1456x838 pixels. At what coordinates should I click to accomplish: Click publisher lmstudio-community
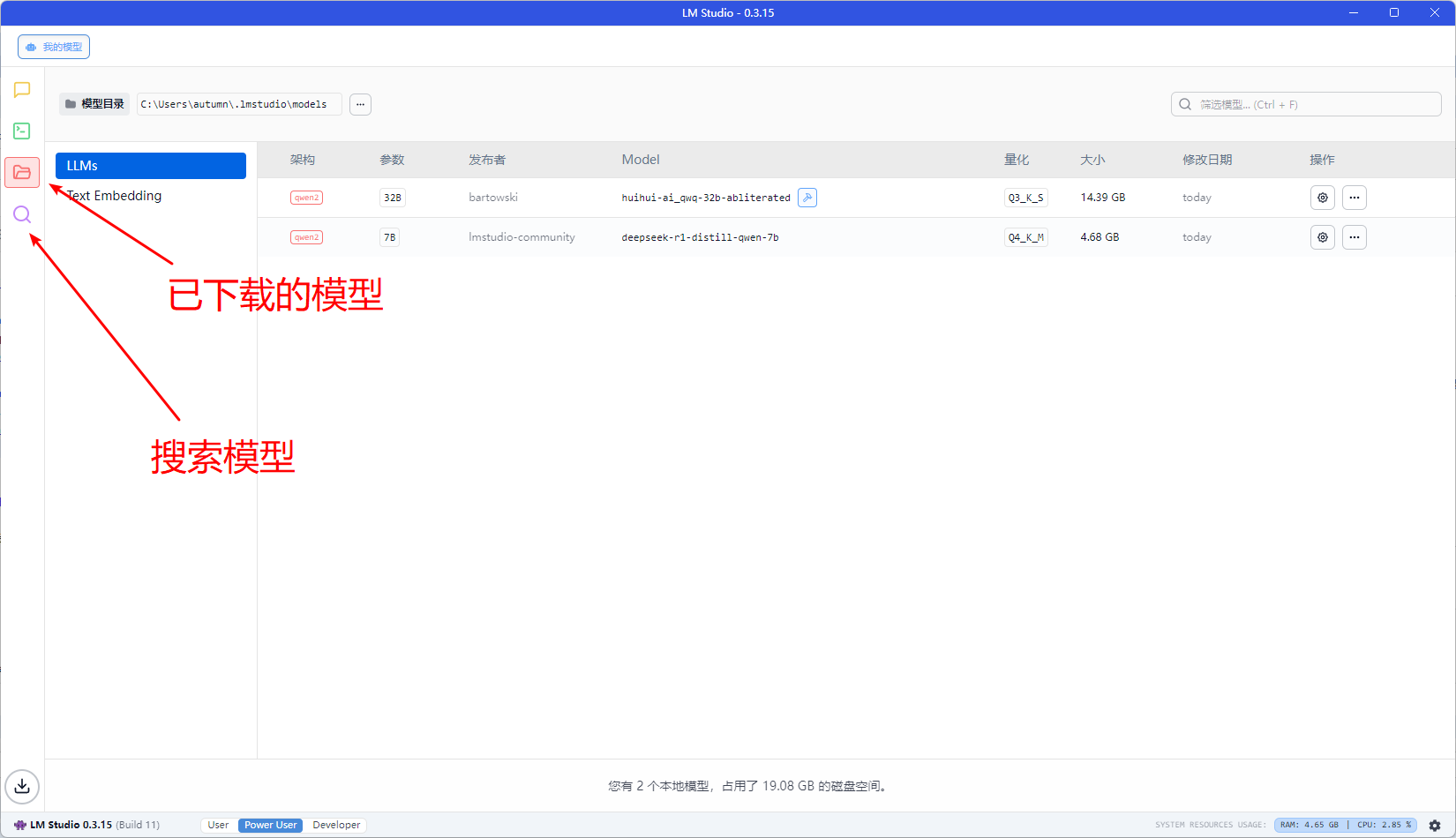pos(522,237)
